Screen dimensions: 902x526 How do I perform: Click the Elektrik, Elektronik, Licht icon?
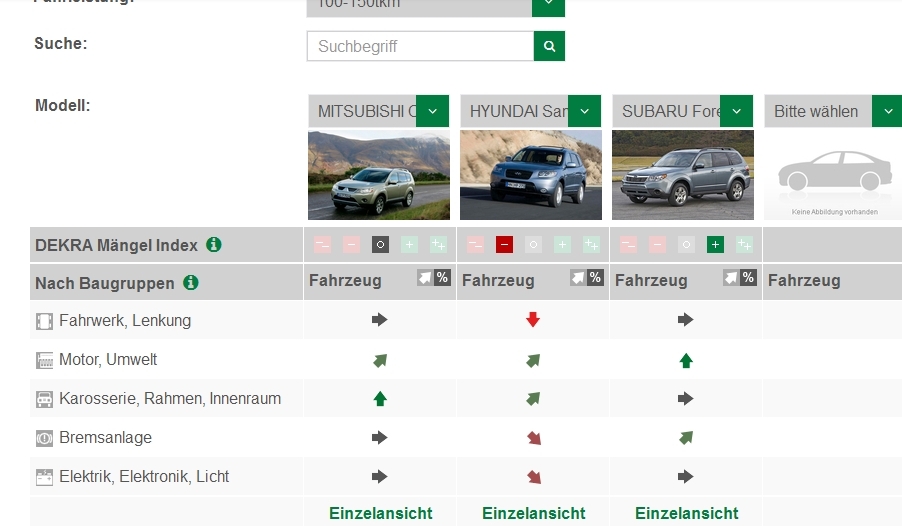pyautogui.click(x=44, y=477)
